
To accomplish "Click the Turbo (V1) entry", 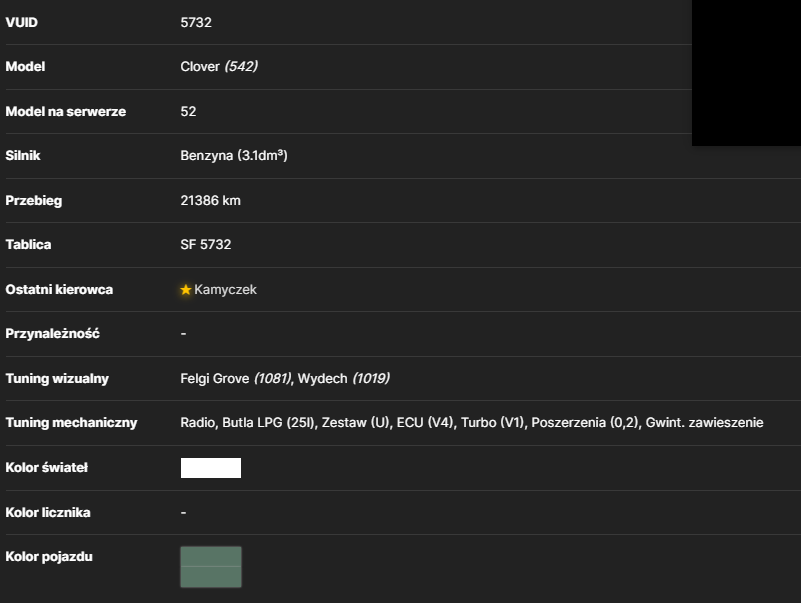I will coord(492,423).
